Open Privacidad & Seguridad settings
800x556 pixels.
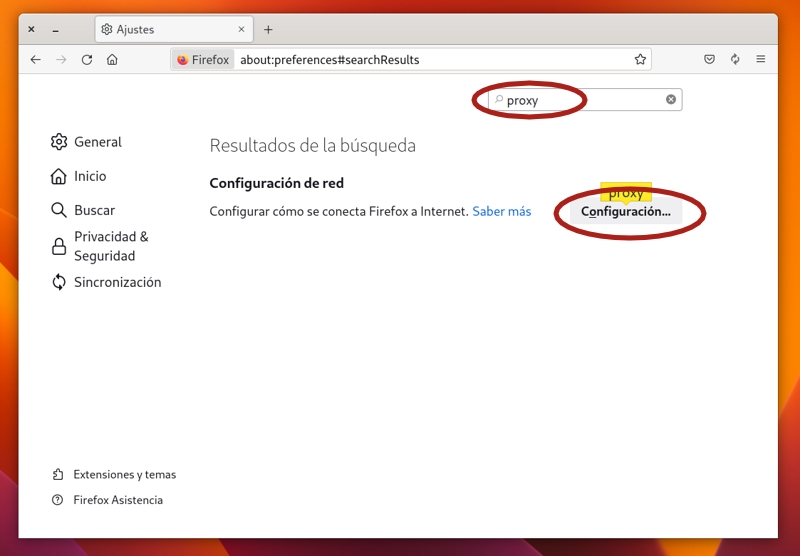coord(110,246)
